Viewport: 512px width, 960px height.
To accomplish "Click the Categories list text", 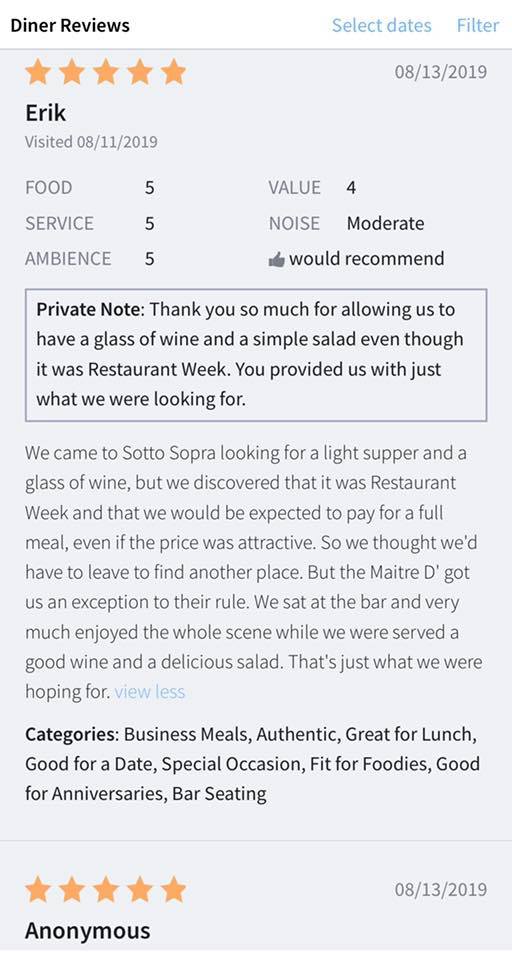I will pyautogui.click(x=252, y=764).
